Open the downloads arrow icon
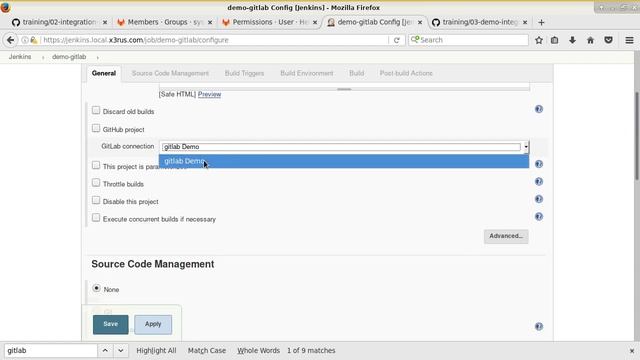The image size is (640, 360). 572,40
